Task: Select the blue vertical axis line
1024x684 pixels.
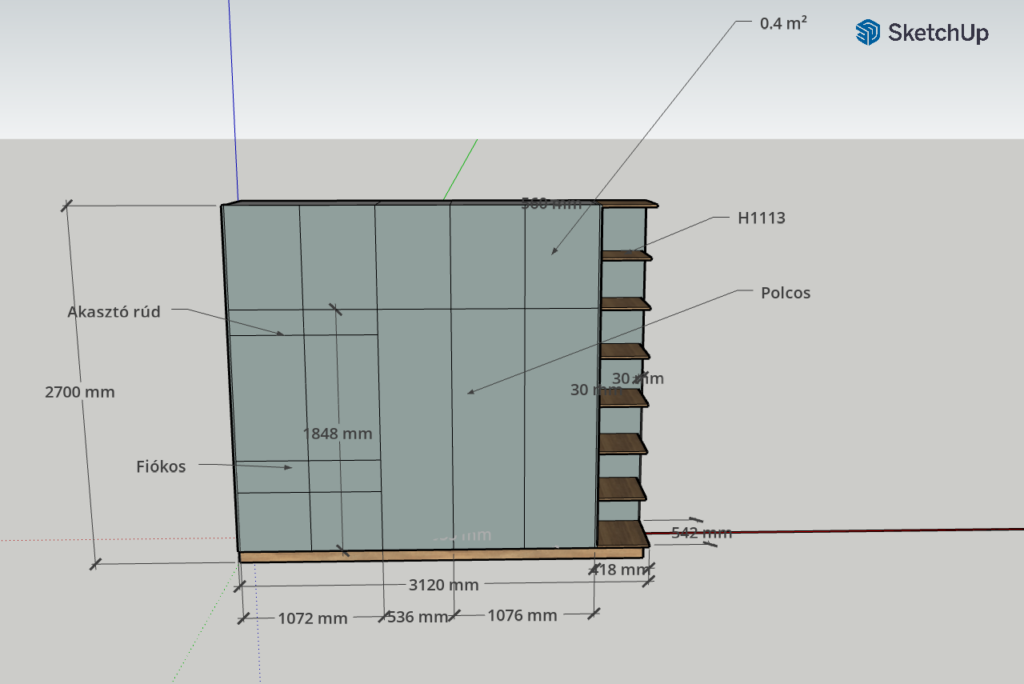Action: tap(233, 100)
